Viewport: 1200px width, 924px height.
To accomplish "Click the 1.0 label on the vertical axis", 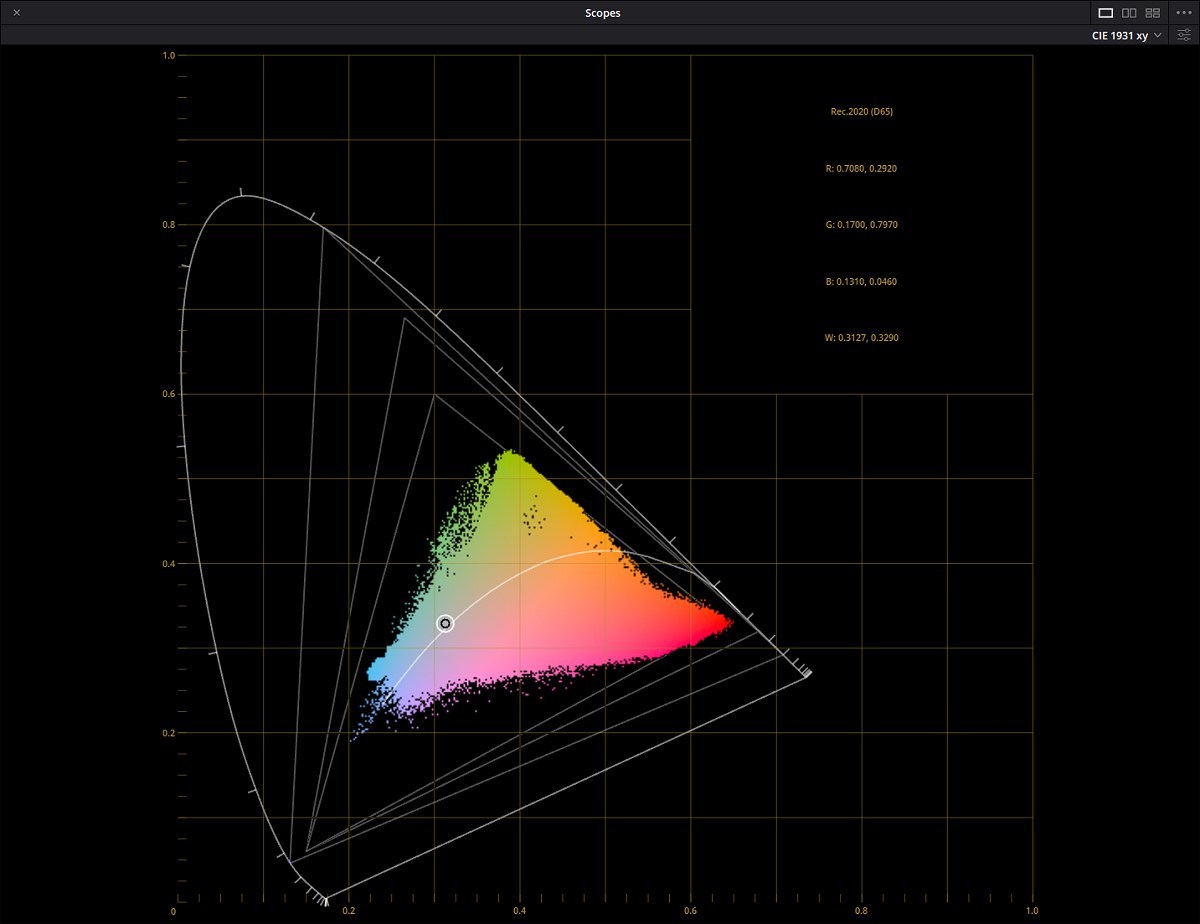I will coord(169,56).
